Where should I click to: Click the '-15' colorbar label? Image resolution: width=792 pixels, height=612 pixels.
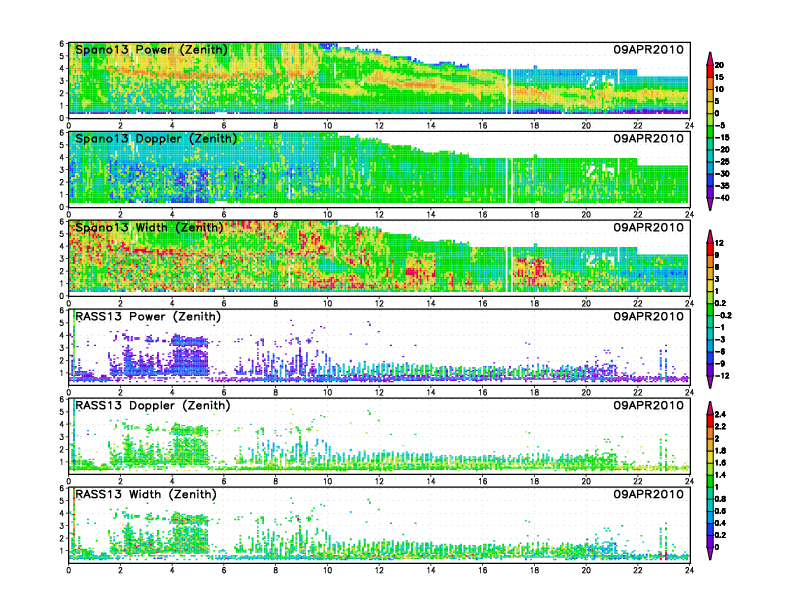(x=722, y=137)
